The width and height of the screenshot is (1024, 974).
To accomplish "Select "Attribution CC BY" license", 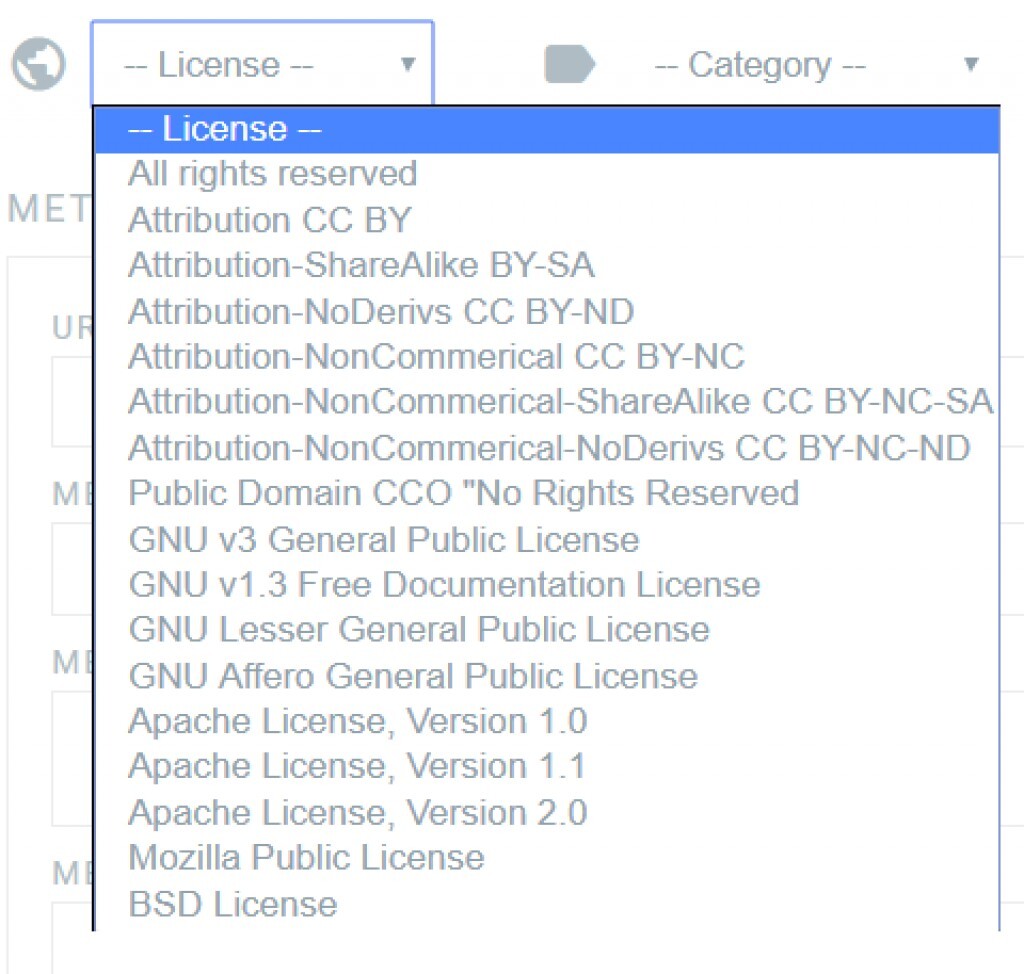I will pyautogui.click(x=270, y=220).
